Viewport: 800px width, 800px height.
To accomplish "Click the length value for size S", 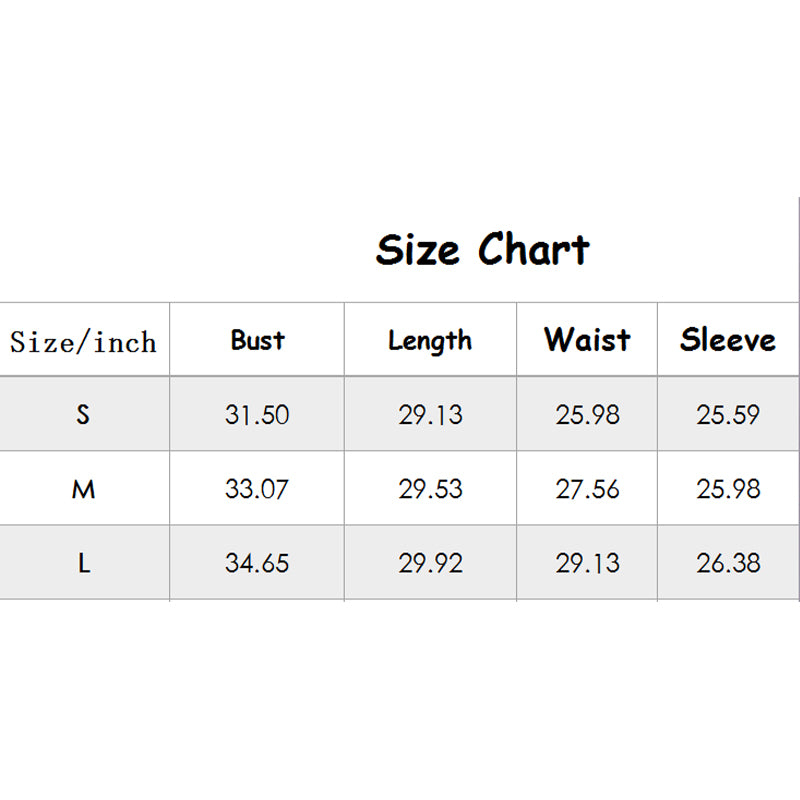I will pyautogui.click(x=430, y=414).
